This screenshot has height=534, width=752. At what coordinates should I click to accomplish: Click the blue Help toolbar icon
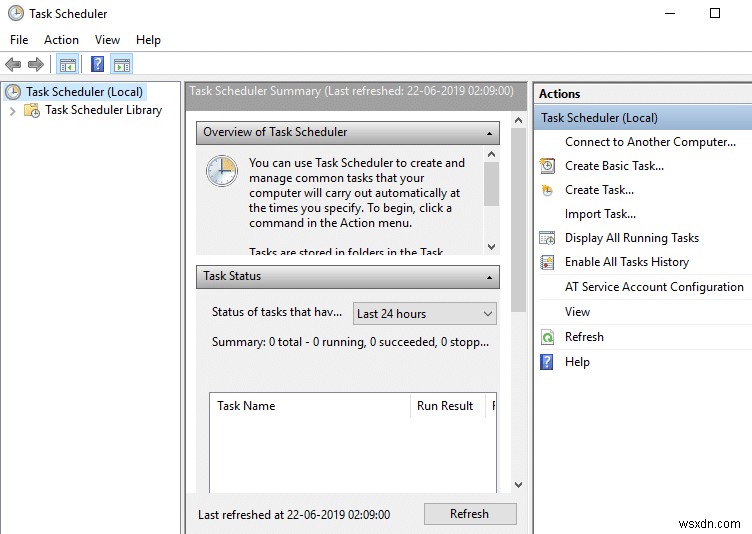pos(97,64)
